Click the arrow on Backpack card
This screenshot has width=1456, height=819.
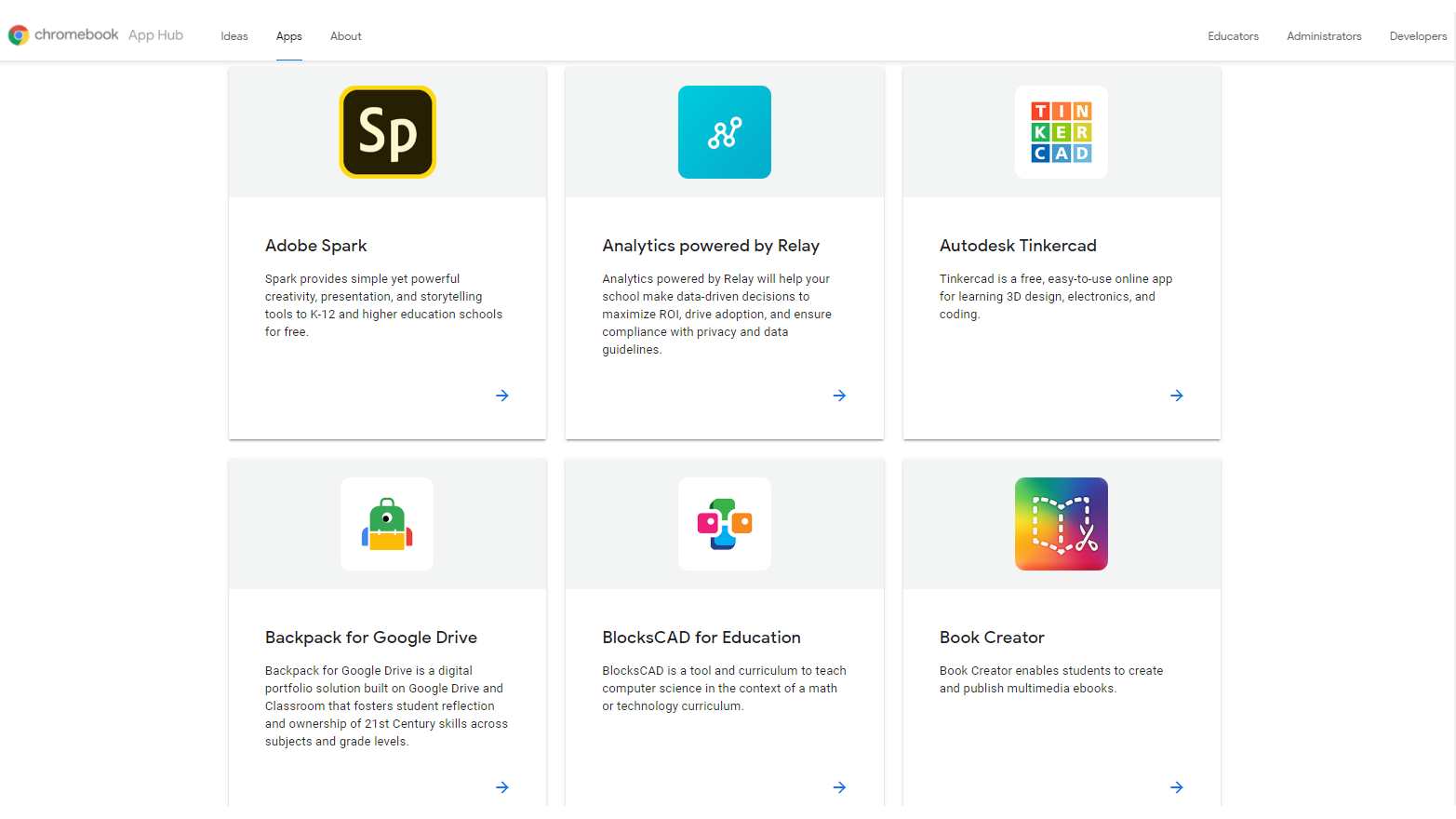[502, 787]
